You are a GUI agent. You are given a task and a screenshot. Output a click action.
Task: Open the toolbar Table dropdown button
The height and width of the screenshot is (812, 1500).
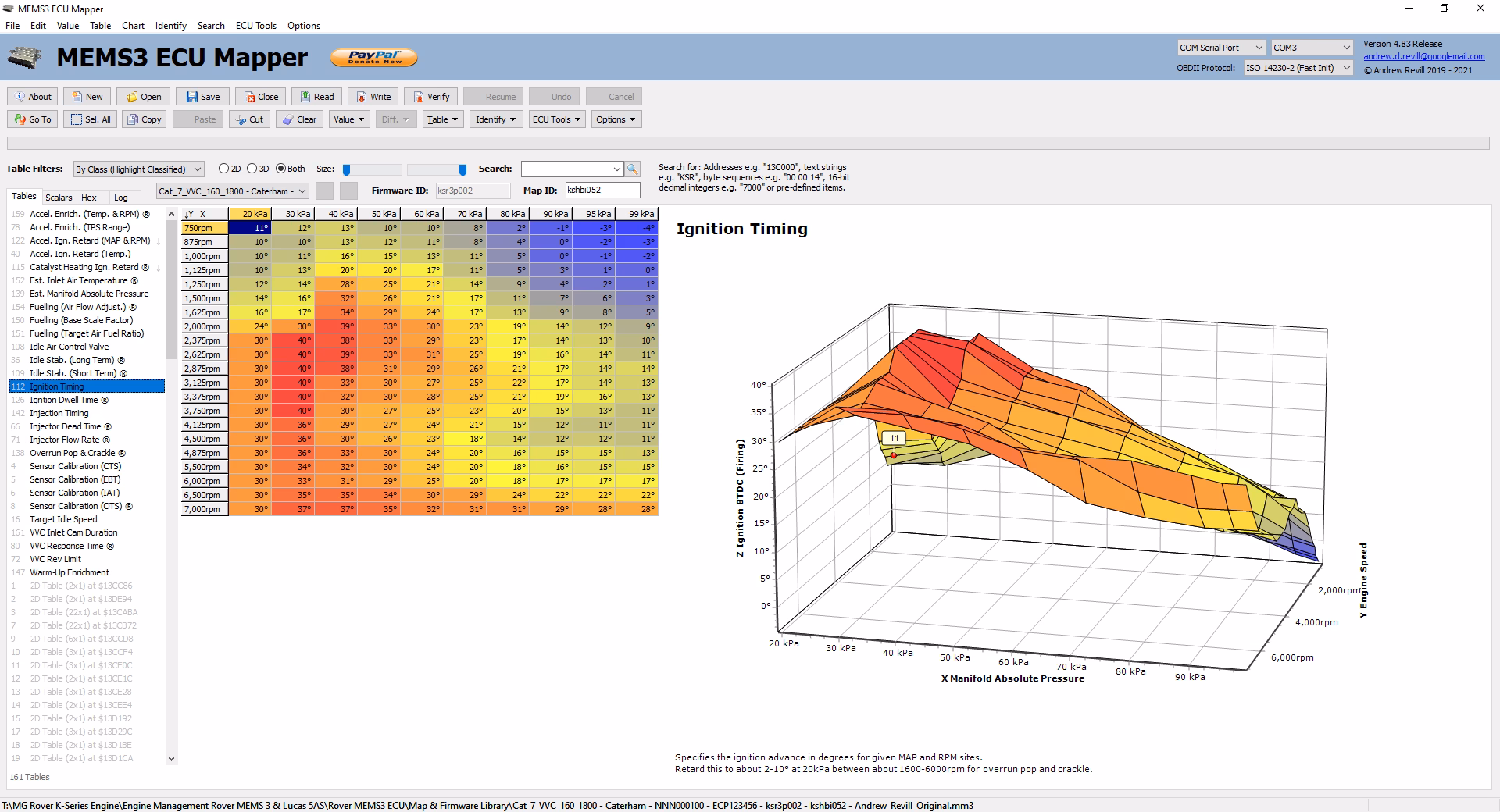[x=443, y=119]
